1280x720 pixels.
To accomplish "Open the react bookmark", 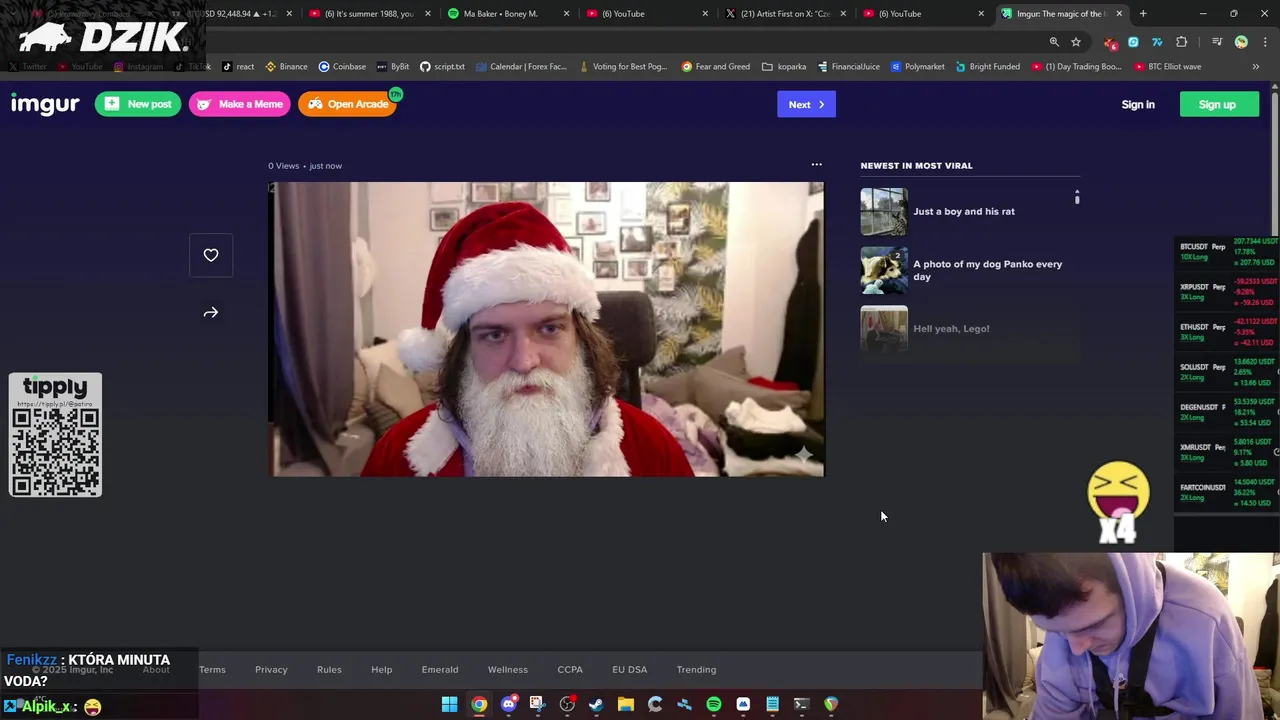I will [238, 67].
